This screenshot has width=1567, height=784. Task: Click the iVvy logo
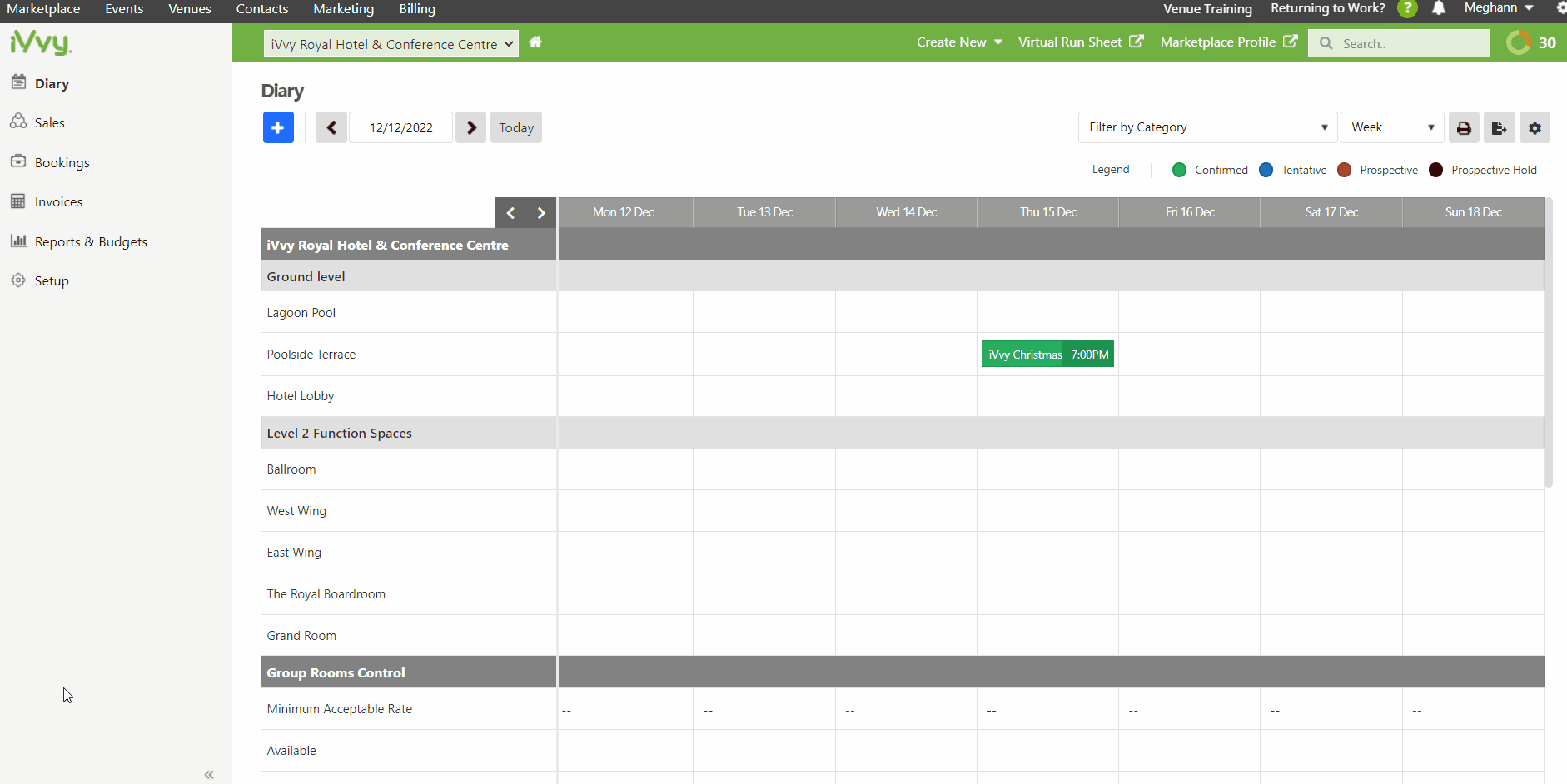tap(41, 42)
